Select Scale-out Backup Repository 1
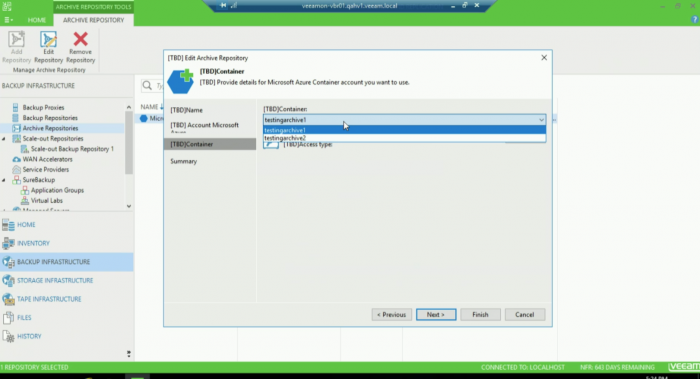 (x=72, y=149)
